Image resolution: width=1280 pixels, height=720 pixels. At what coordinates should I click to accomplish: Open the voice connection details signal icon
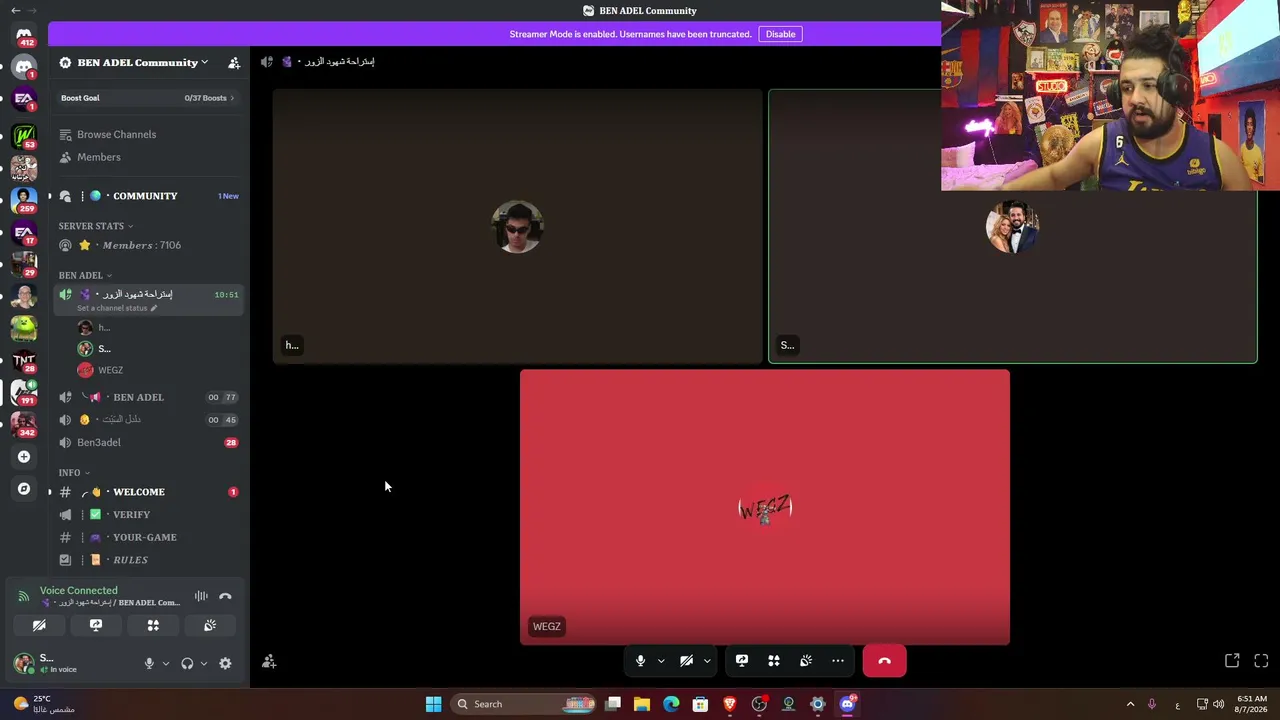(x=24, y=596)
